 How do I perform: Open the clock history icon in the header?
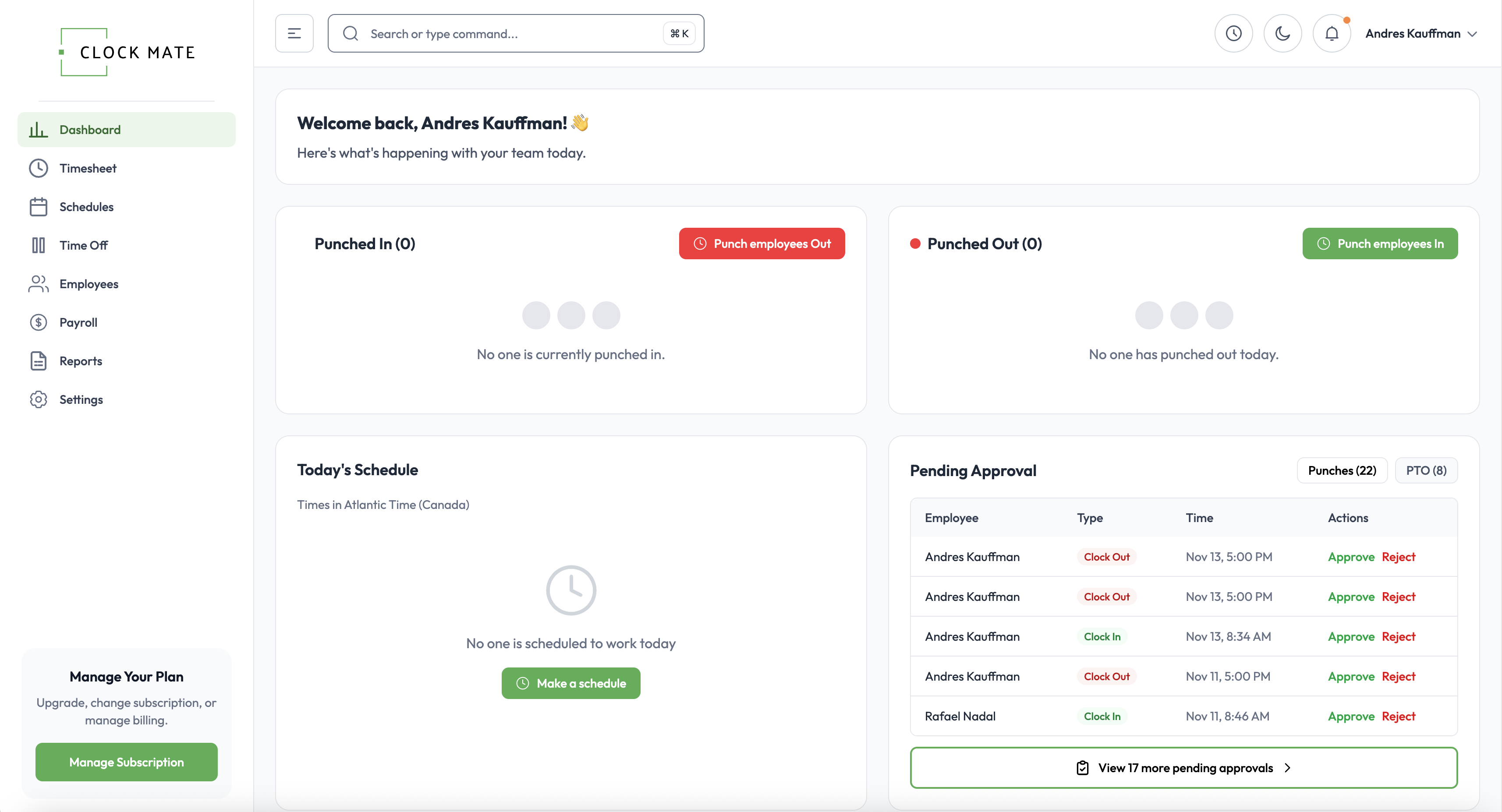[1234, 33]
